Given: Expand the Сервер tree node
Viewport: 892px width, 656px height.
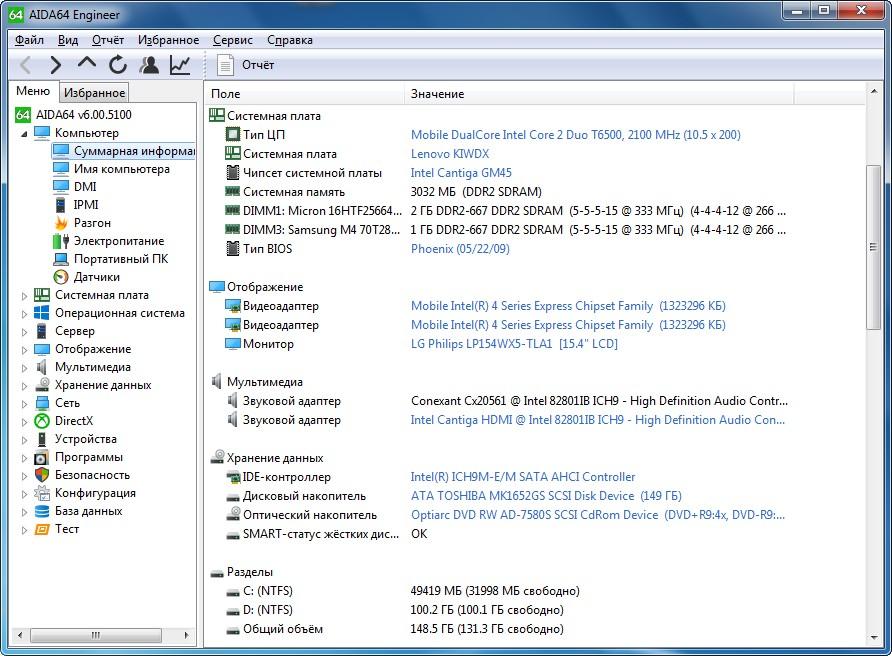Looking at the screenshot, I should tap(24, 332).
